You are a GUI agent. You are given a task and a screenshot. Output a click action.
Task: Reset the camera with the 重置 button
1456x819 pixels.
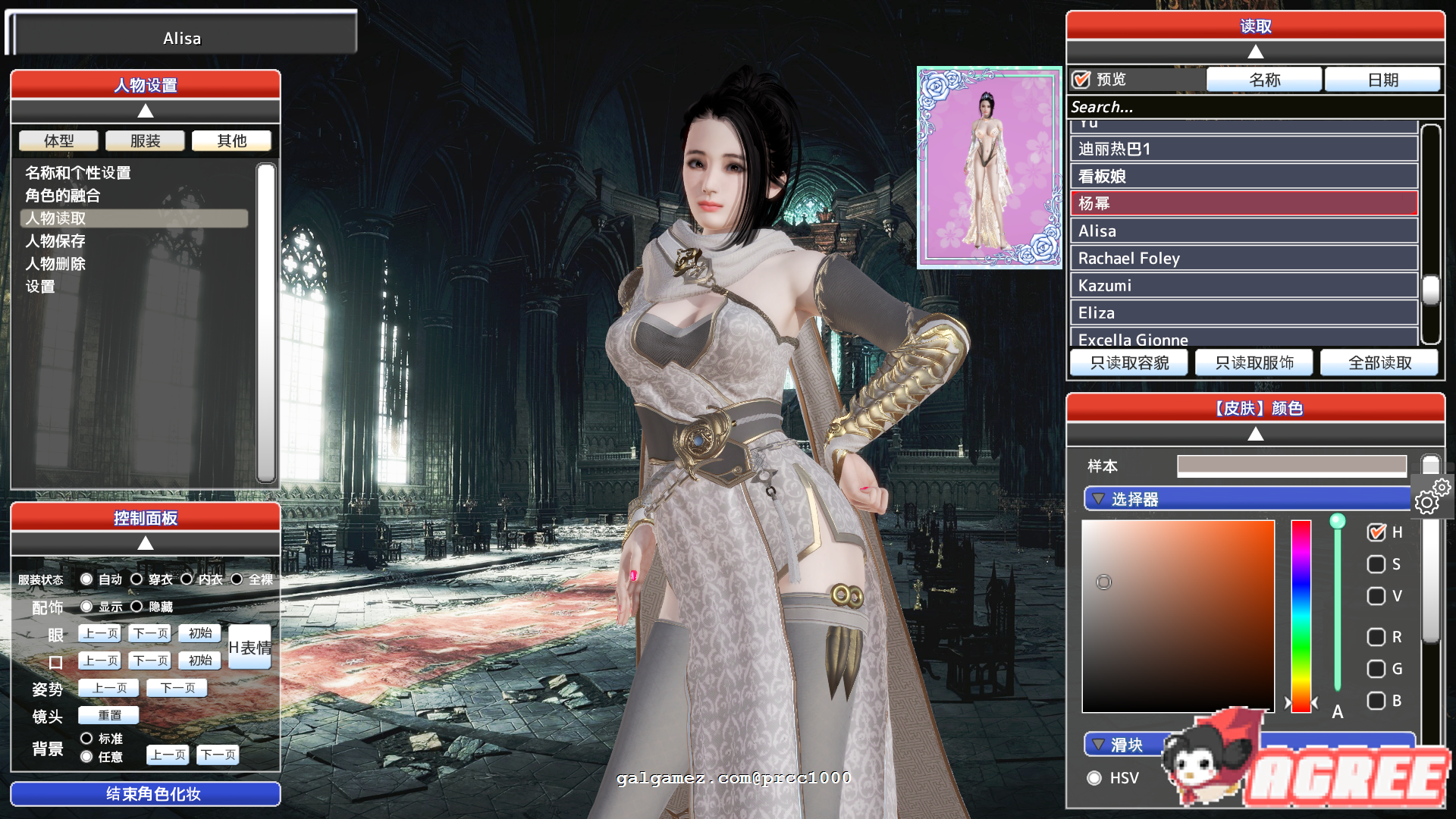(108, 714)
